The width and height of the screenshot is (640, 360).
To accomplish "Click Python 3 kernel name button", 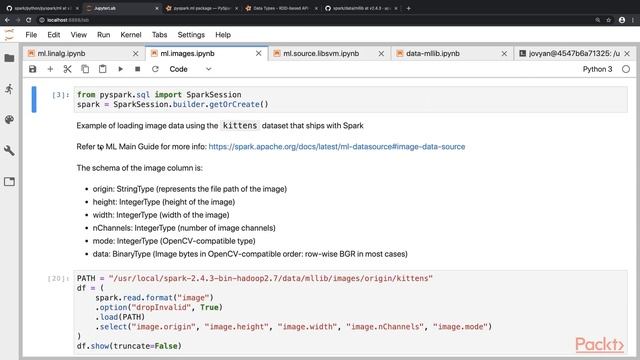I will 597,69.
